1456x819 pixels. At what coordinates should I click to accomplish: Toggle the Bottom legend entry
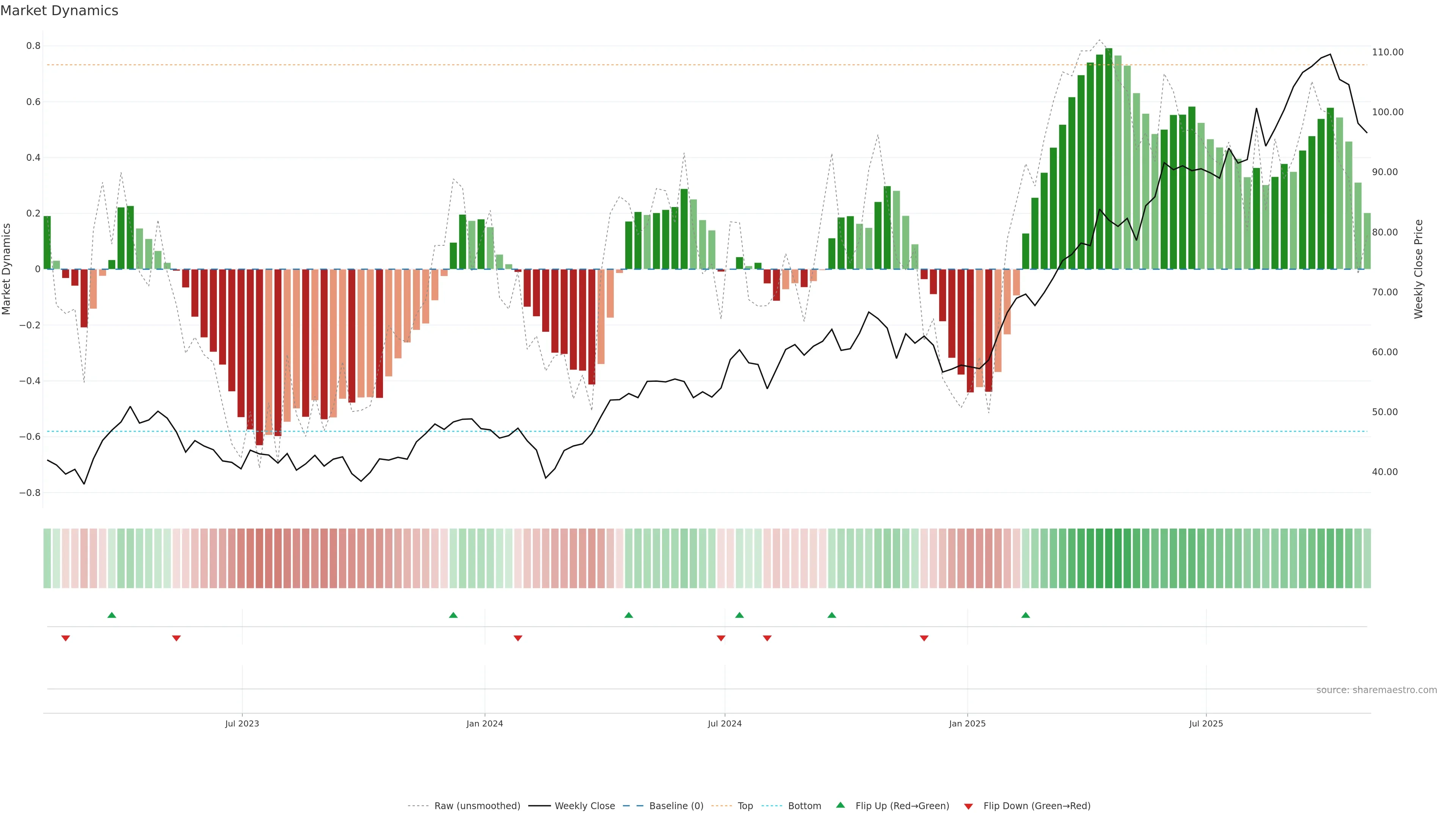(804, 805)
